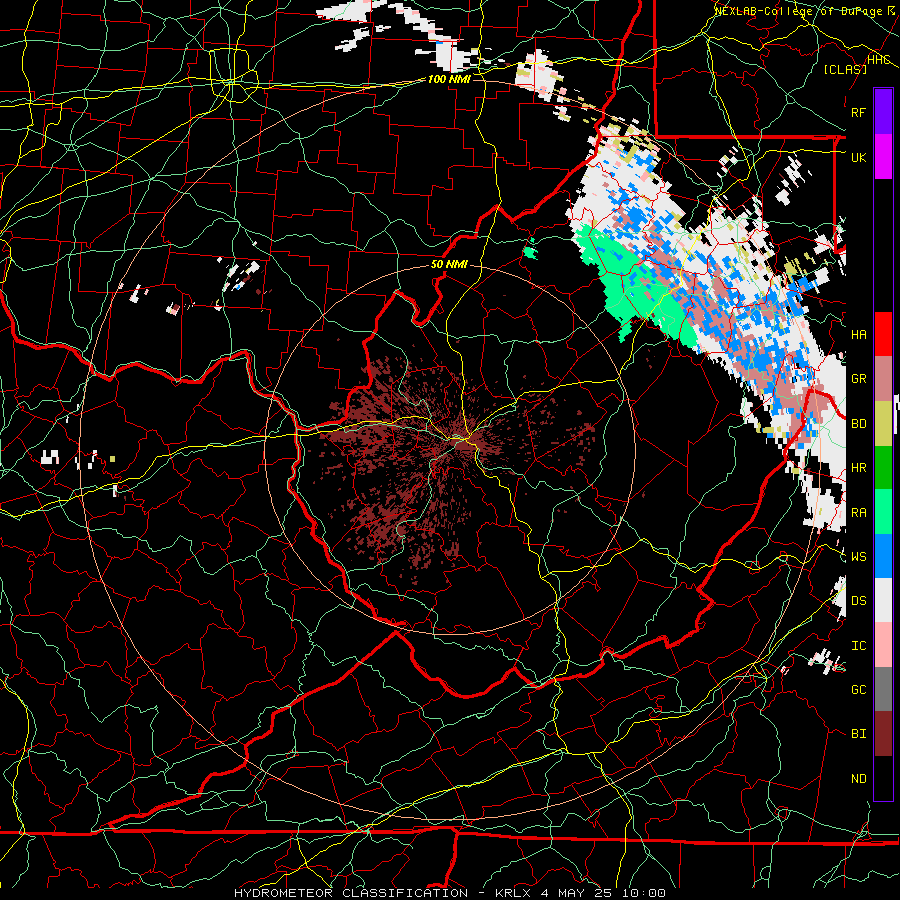Click the GC legend label
Image resolution: width=900 pixels, height=900 pixels.
coord(858,690)
